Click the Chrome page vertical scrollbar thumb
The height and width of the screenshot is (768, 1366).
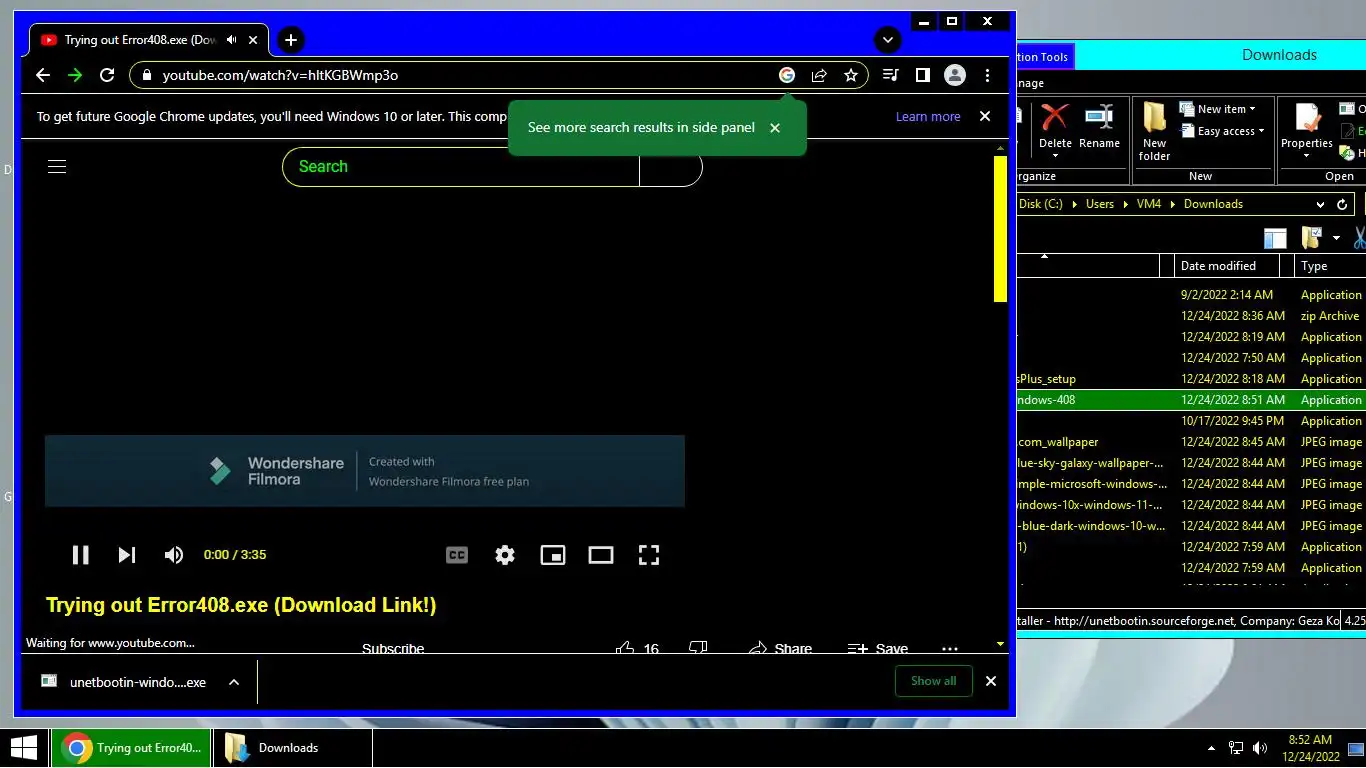coord(1000,228)
